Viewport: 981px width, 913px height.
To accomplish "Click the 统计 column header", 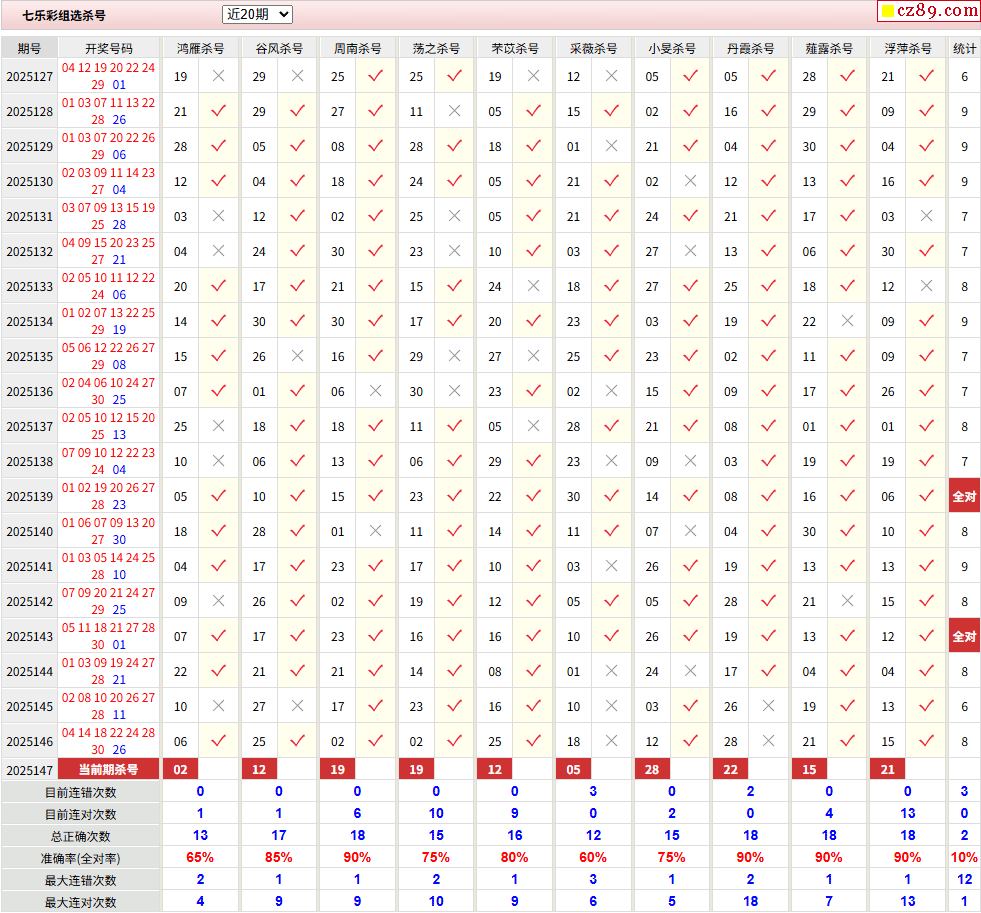I will click(964, 48).
